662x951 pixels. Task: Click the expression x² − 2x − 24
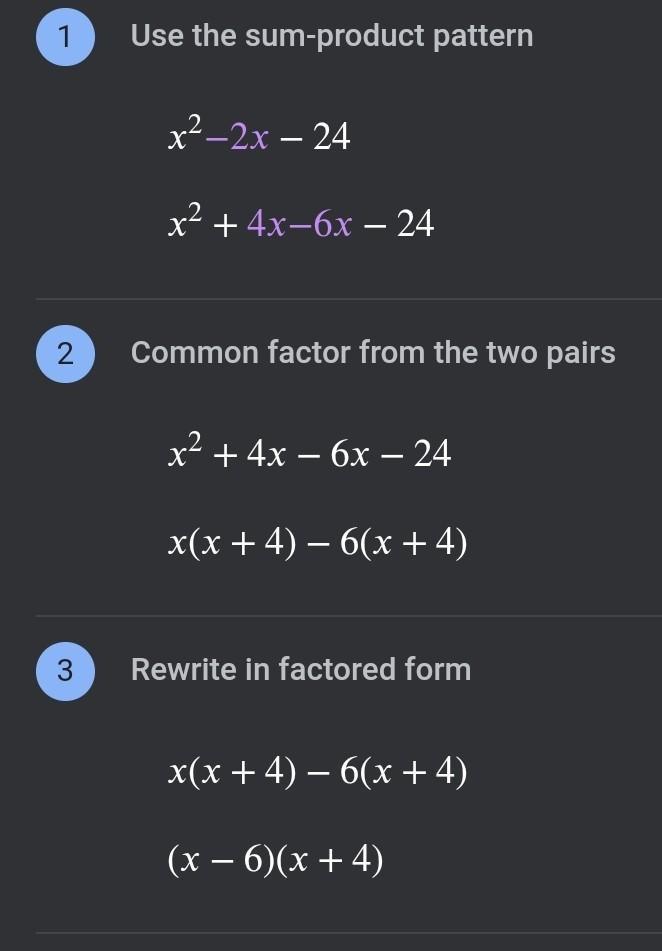[x=259, y=137]
